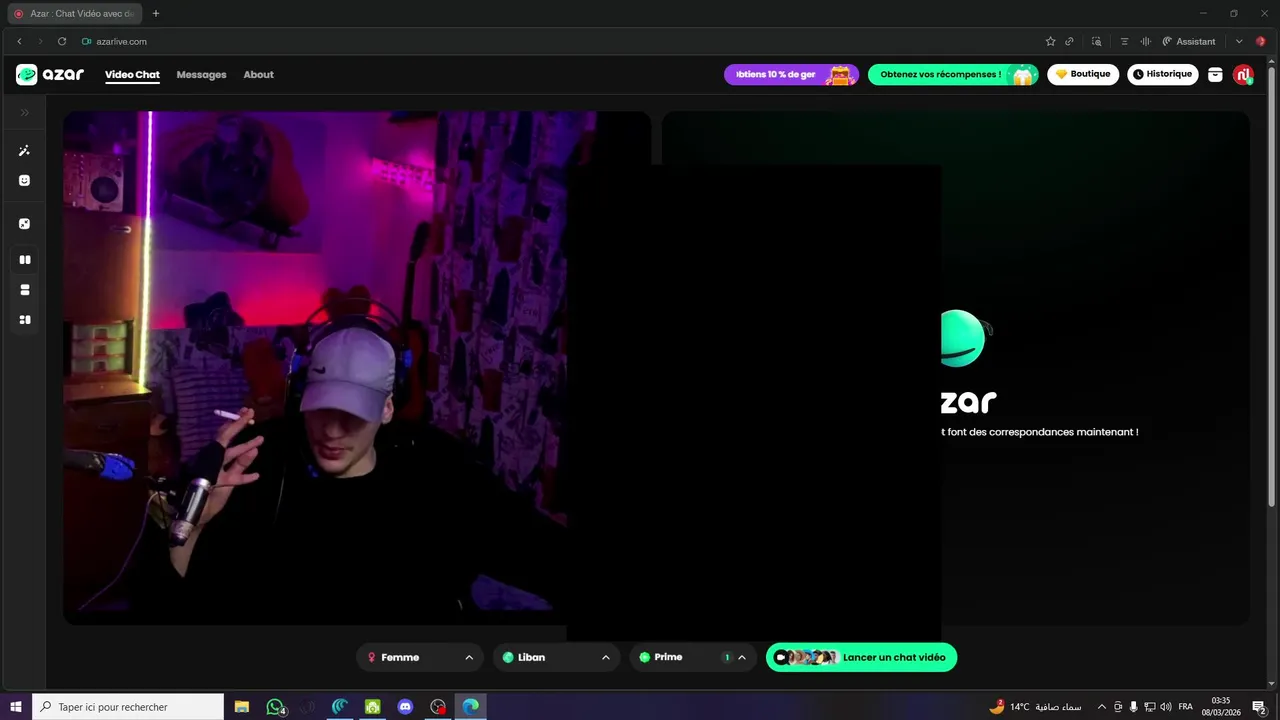Open File Explorer from taskbar

(242, 707)
